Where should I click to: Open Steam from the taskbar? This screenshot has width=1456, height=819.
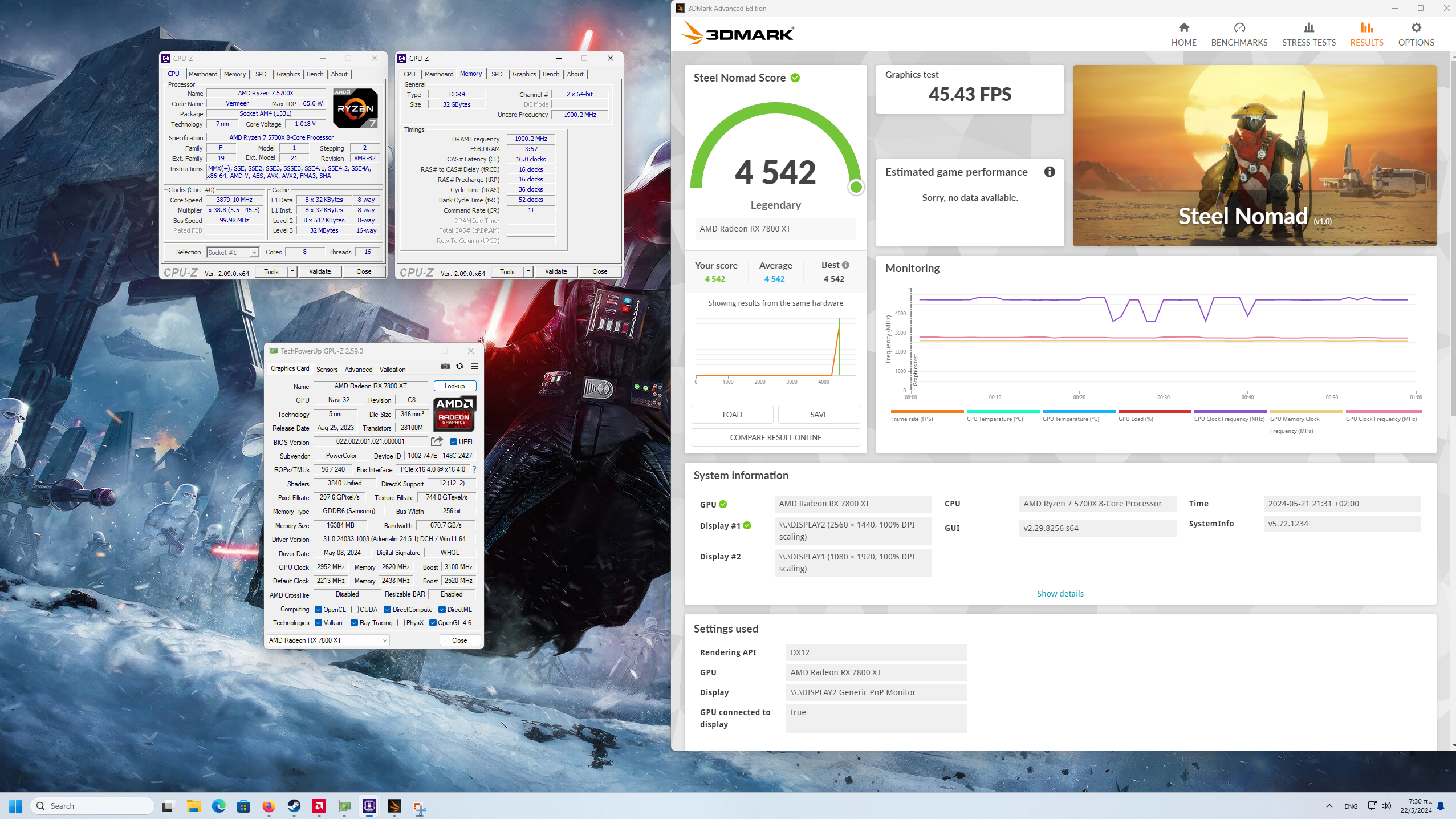click(294, 806)
